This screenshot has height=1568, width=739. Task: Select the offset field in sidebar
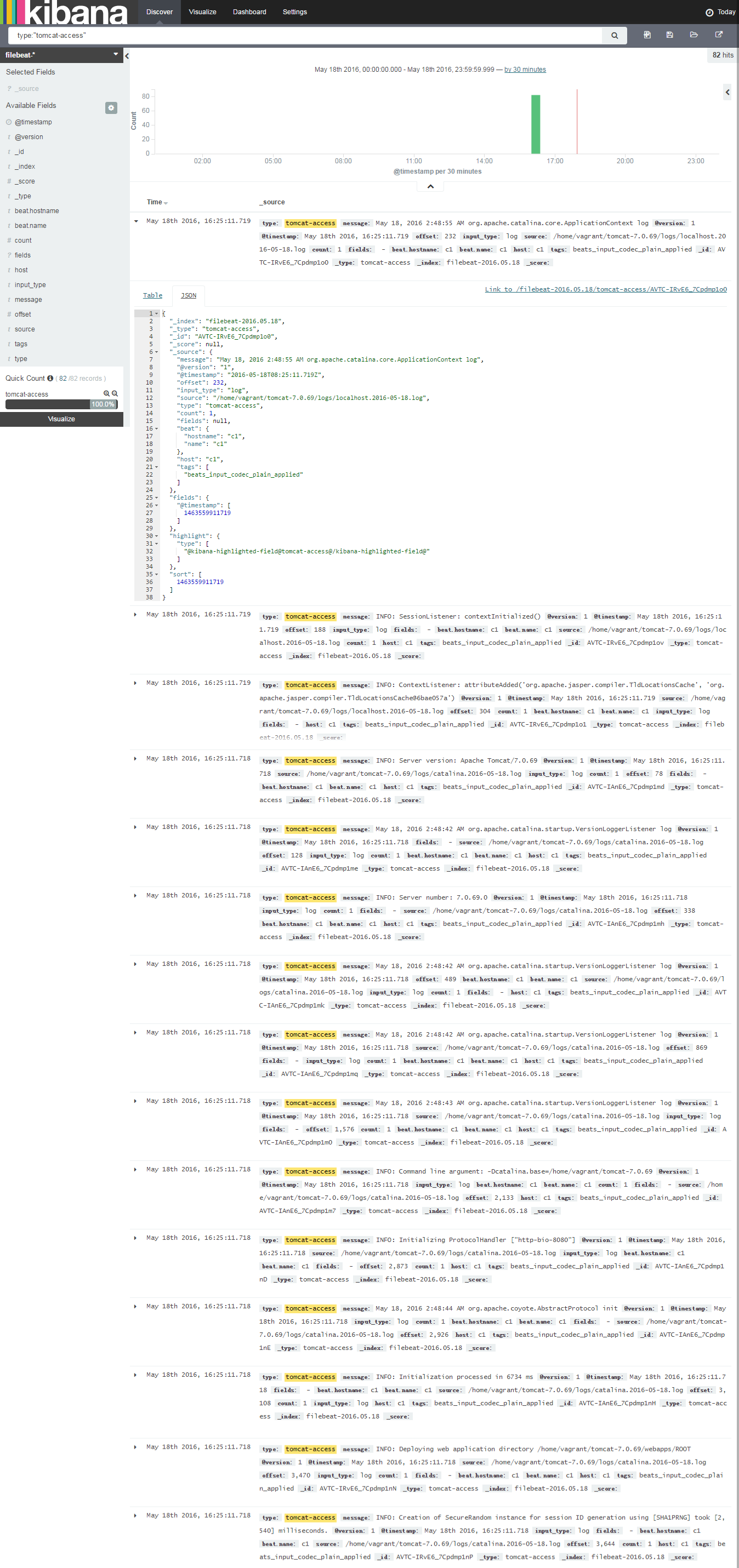pos(22,314)
